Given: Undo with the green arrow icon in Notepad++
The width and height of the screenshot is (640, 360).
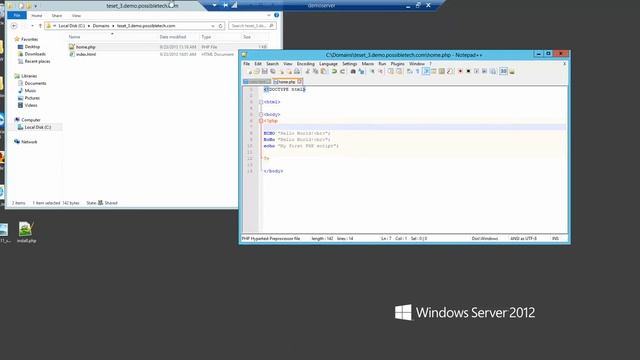Looking at the screenshot, I should click(x=334, y=71).
